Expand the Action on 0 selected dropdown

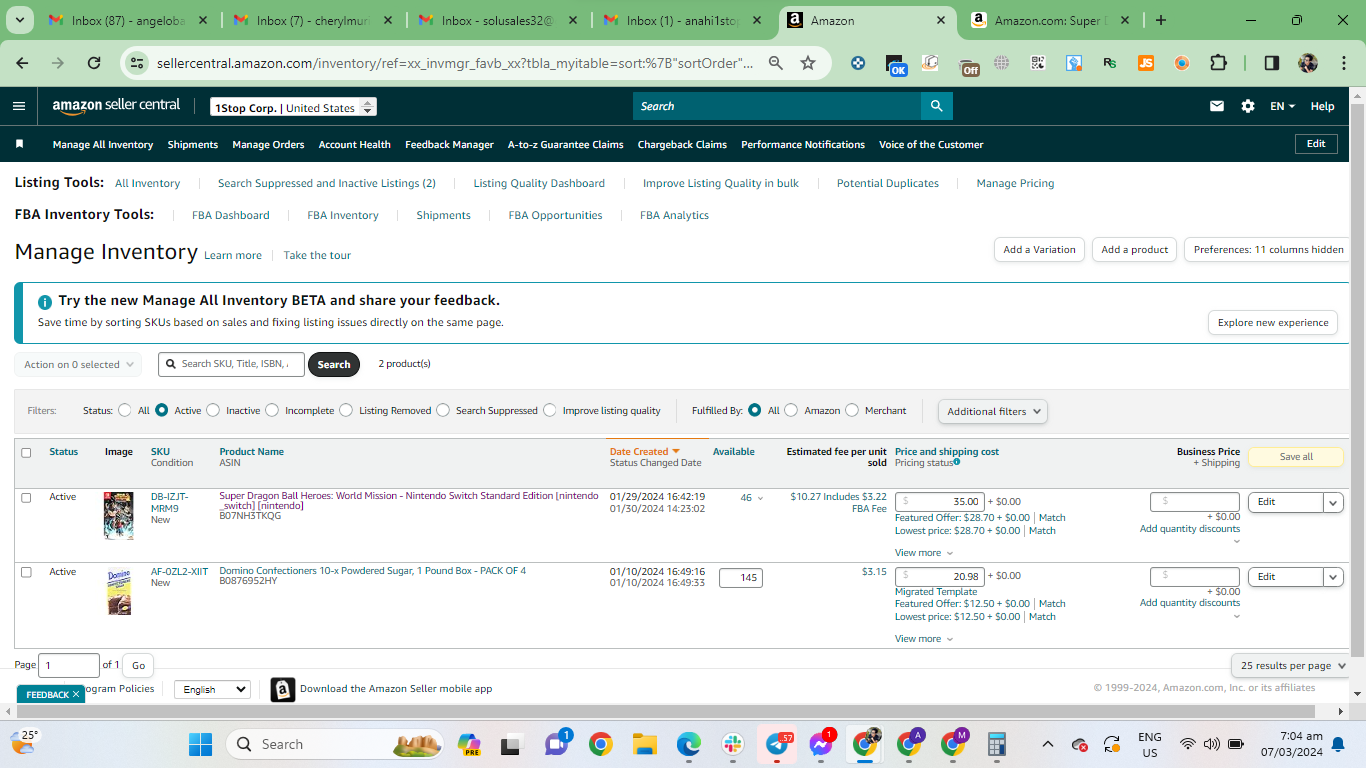tap(78, 365)
